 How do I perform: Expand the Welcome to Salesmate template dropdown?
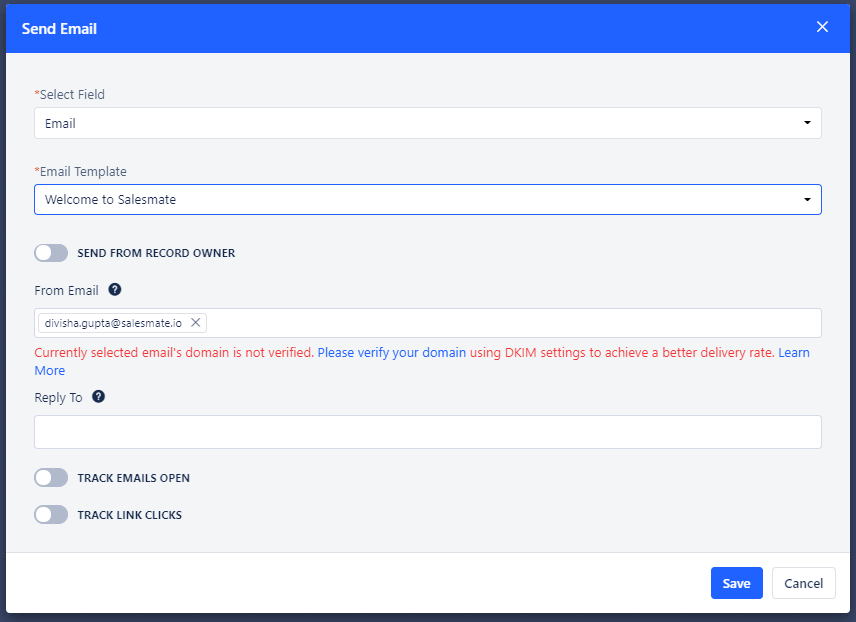click(x=427, y=199)
